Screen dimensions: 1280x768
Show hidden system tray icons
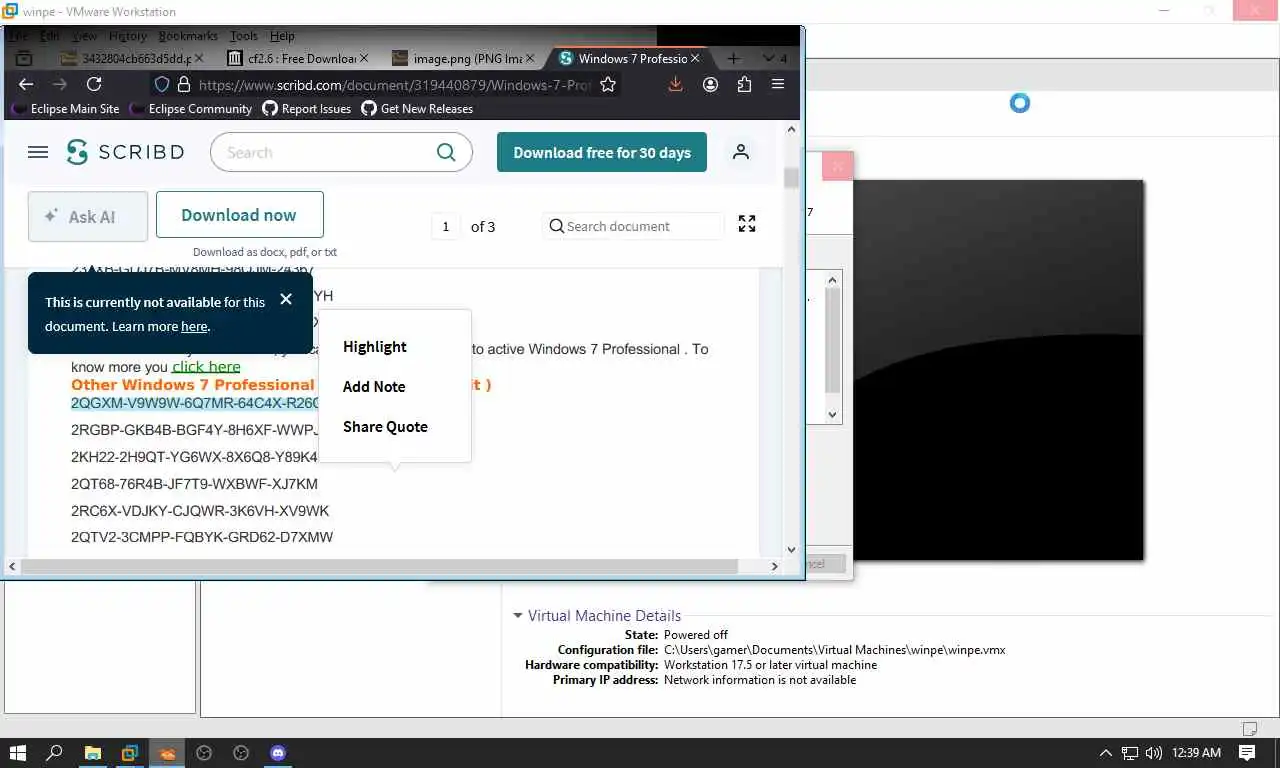tap(1105, 753)
